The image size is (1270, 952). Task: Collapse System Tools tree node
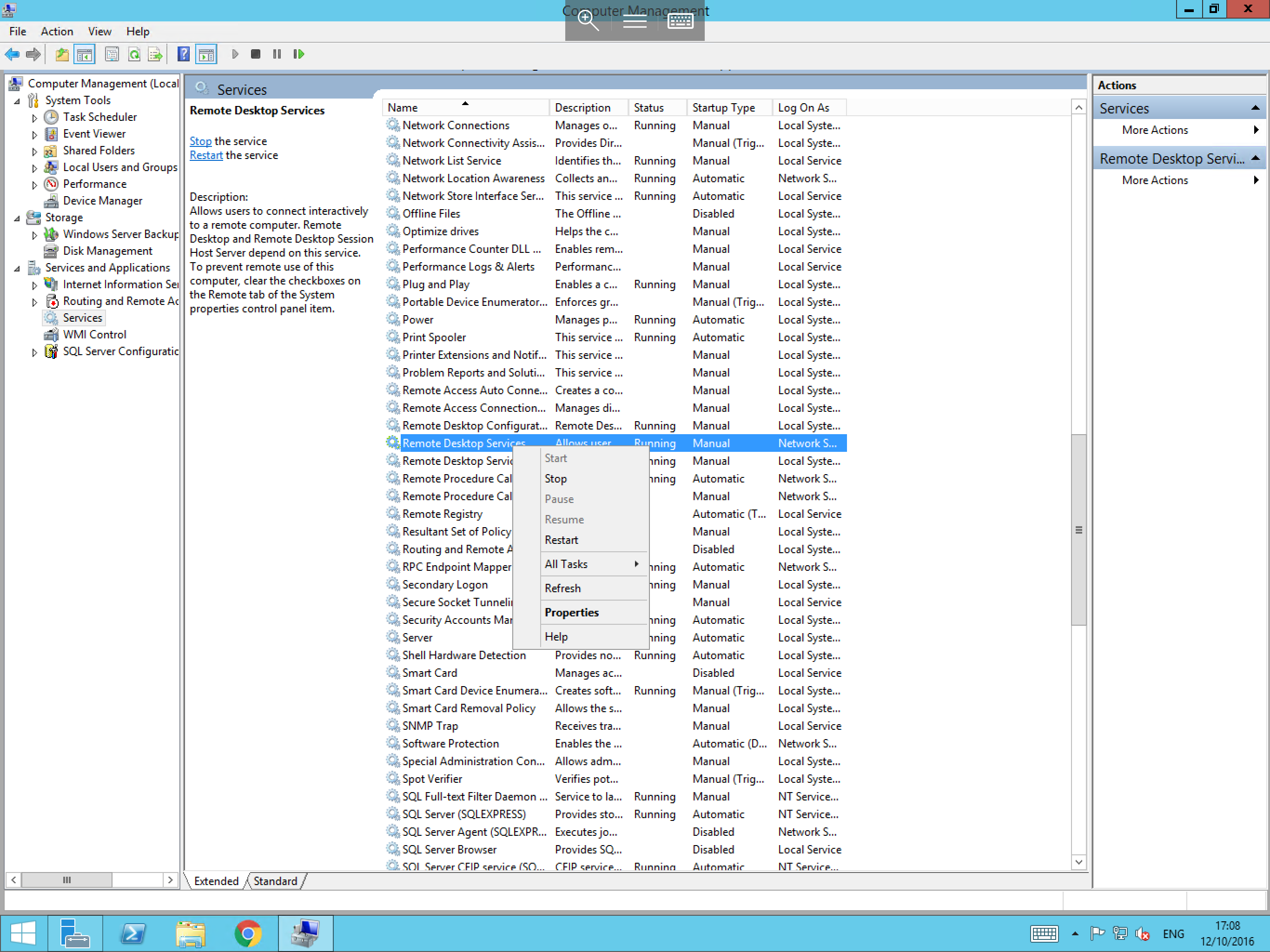tap(17, 101)
